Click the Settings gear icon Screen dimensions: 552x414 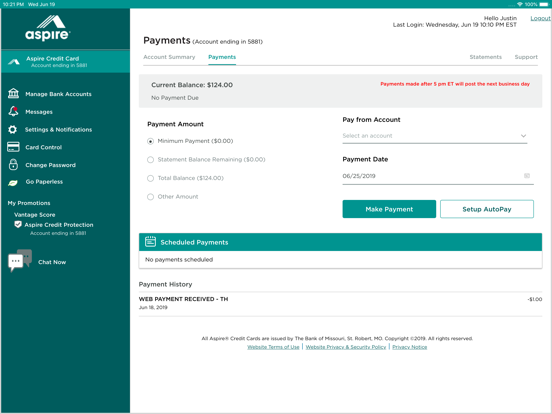(x=12, y=130)
